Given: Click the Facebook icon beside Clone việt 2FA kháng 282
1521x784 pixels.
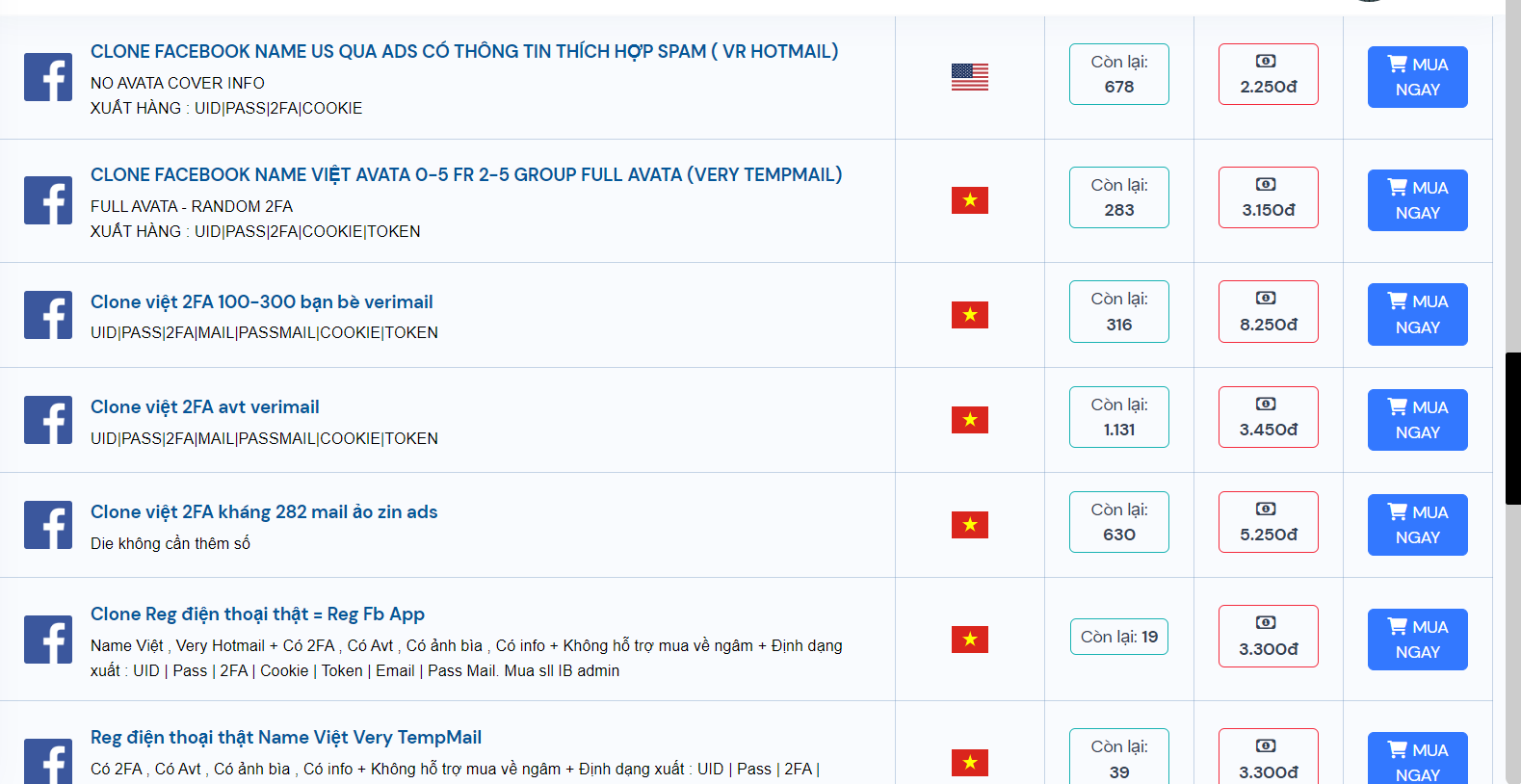Looking at the screenshot, I should coord(48,525).
